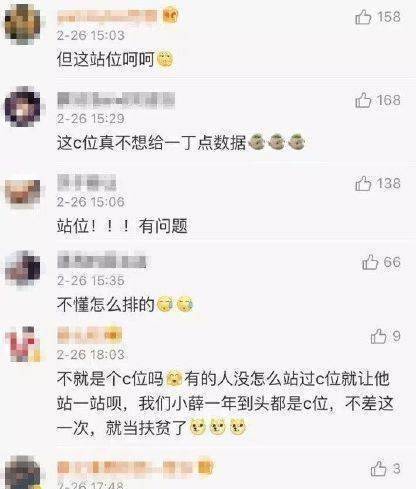Select comment 这c位真不想给一丁点数据
This screenshot has width=416, height=489.
point(151,143)
